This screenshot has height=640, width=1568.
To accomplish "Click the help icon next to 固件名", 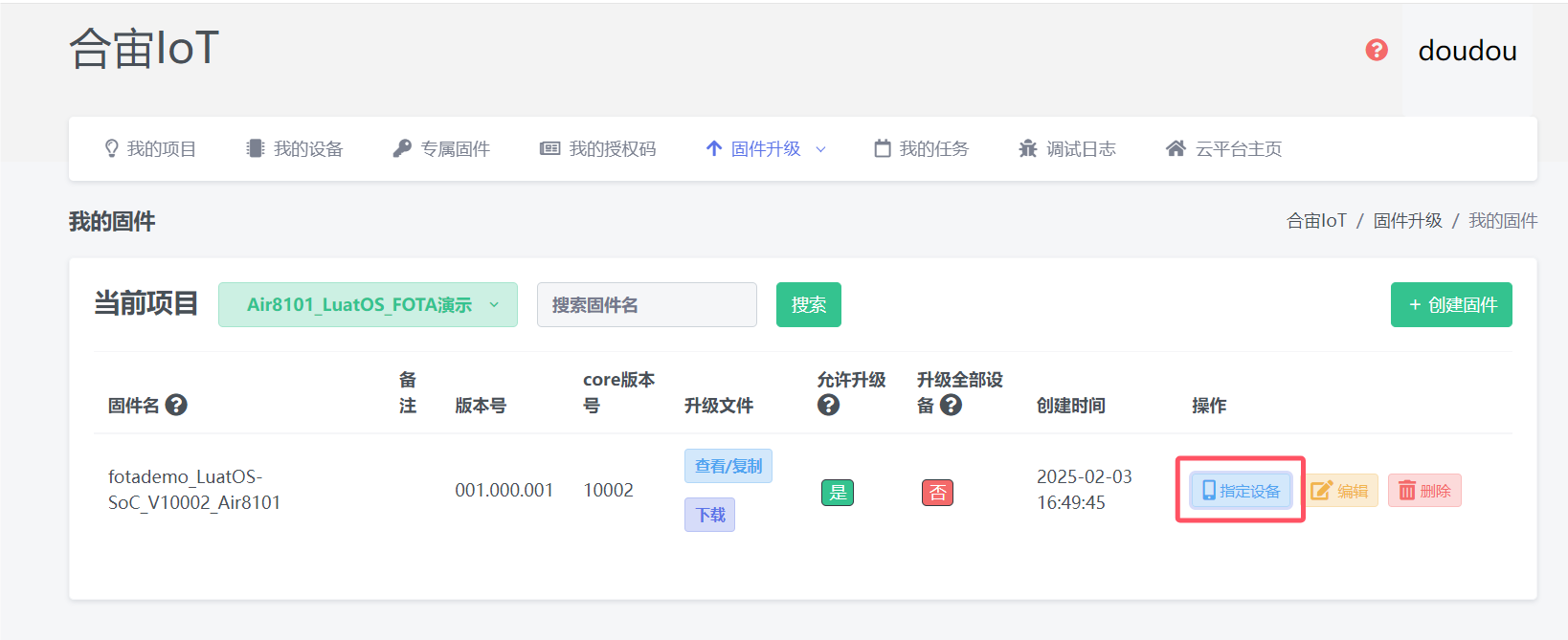I will [176, 405].
